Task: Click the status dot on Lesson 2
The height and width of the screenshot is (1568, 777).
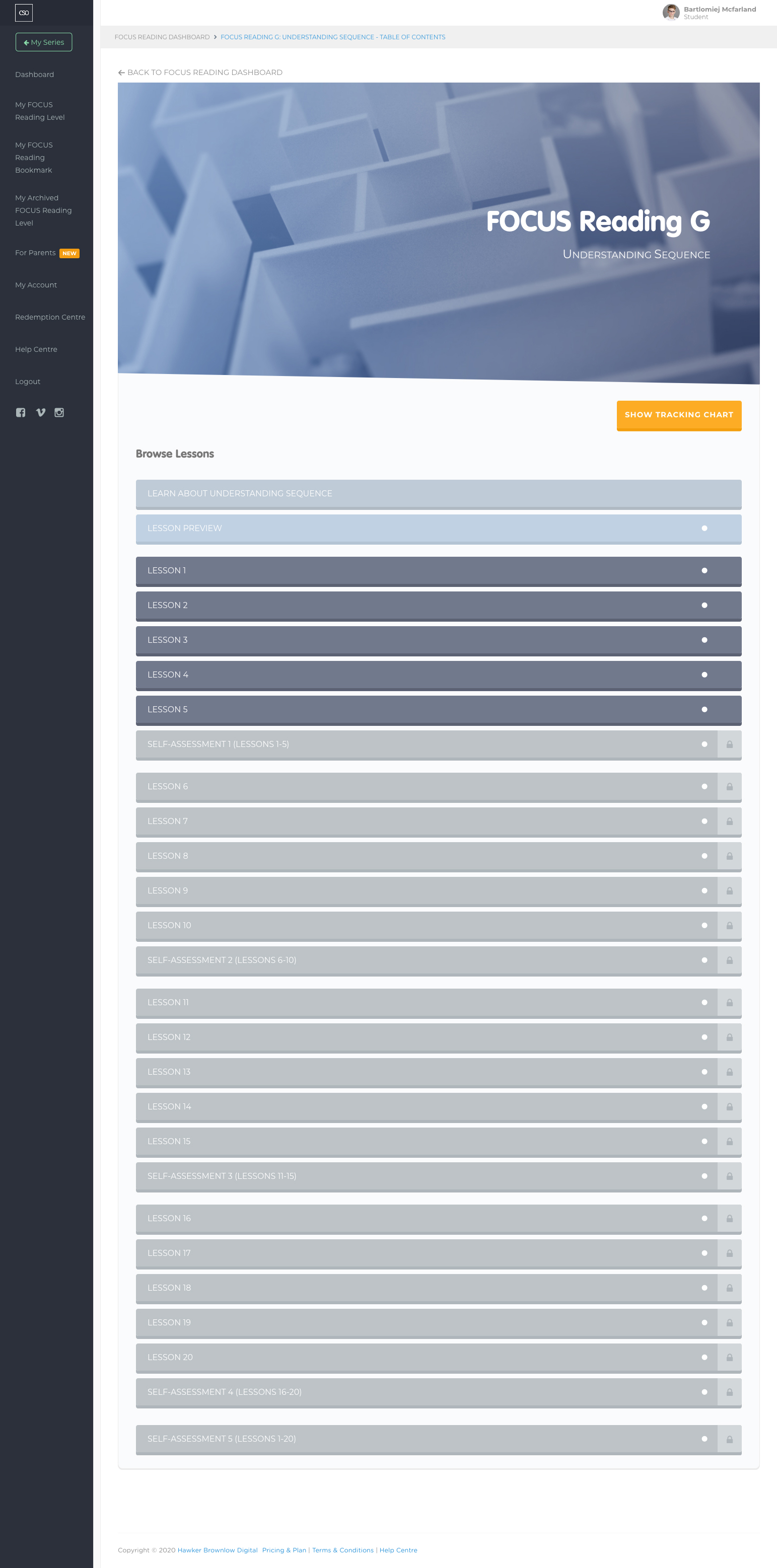Action: click(704, 605)
